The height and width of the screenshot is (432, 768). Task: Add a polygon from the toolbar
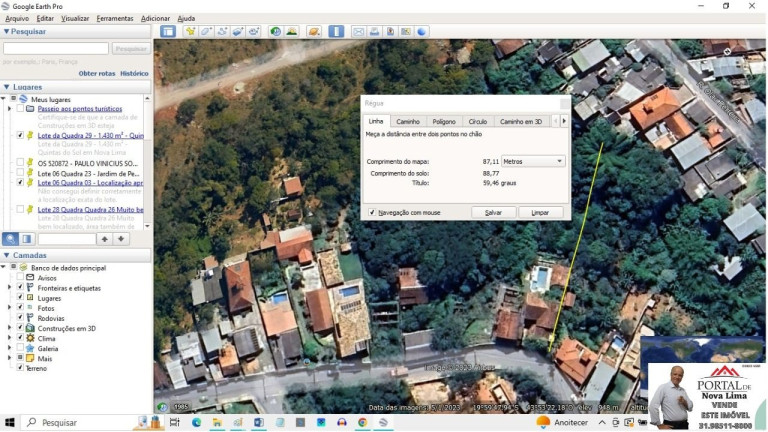tap(206, 31)
